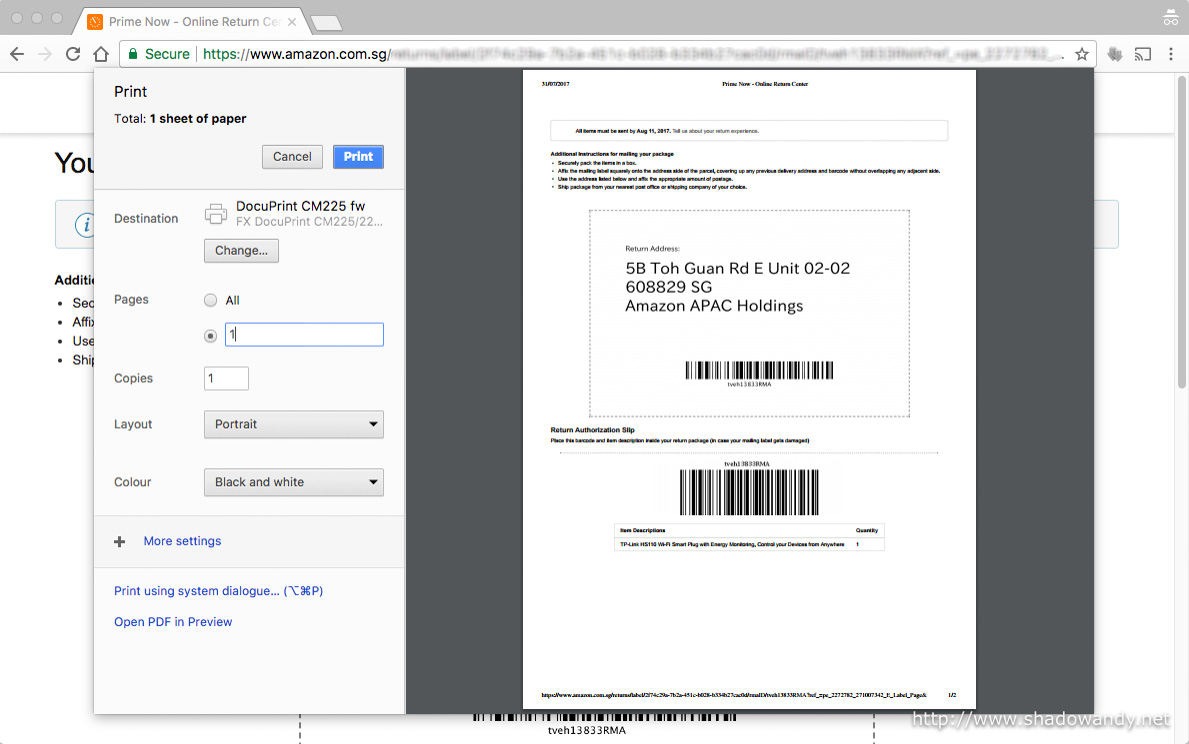The height and width of the screenshot is (744, 1189).
Task: Select the Prime Now - Online Return Center tab
Action: pyautogui.click(x=192, y=21)
